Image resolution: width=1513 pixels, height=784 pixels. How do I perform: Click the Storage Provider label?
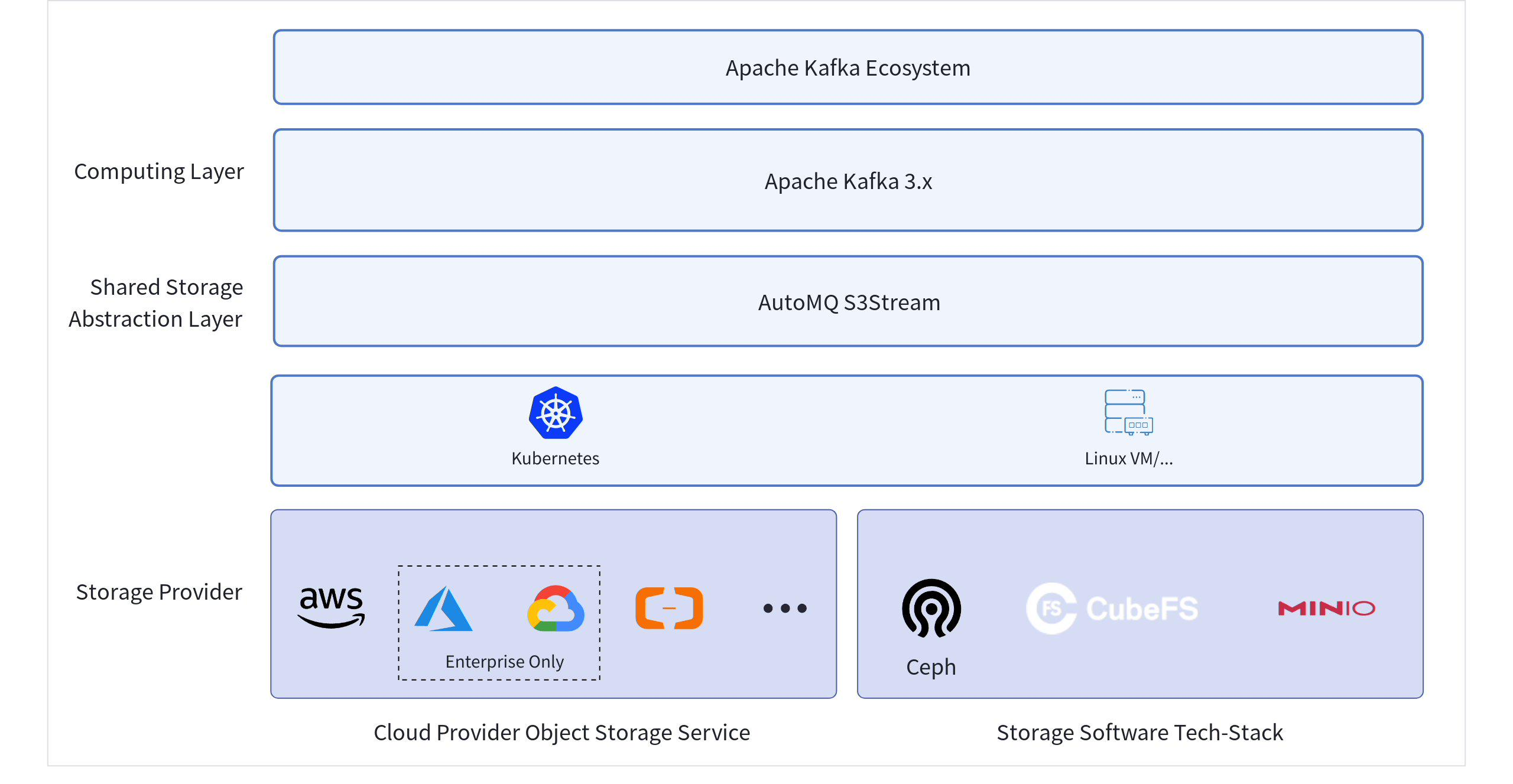[159, 592]
